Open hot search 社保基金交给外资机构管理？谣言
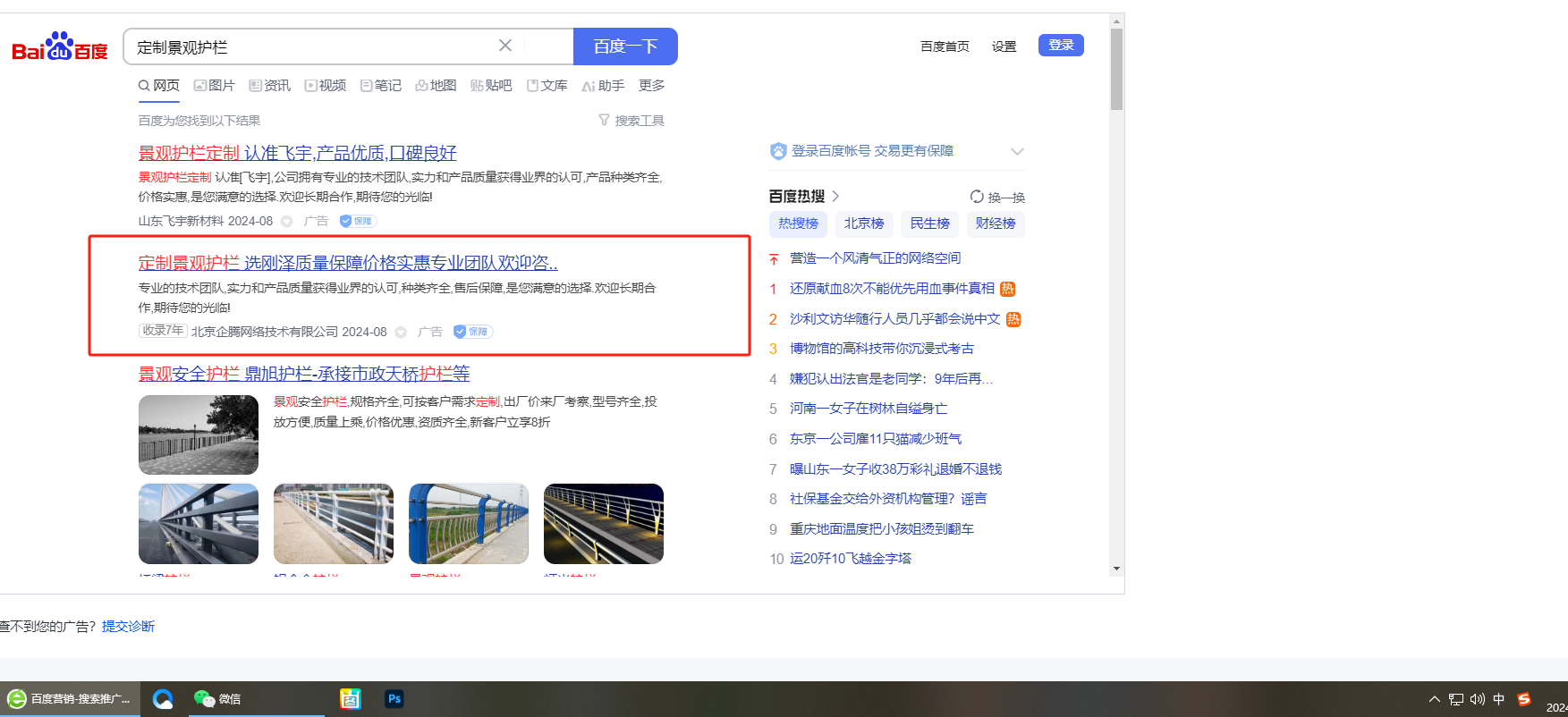Screen dimensions: 1568x717 888,499
